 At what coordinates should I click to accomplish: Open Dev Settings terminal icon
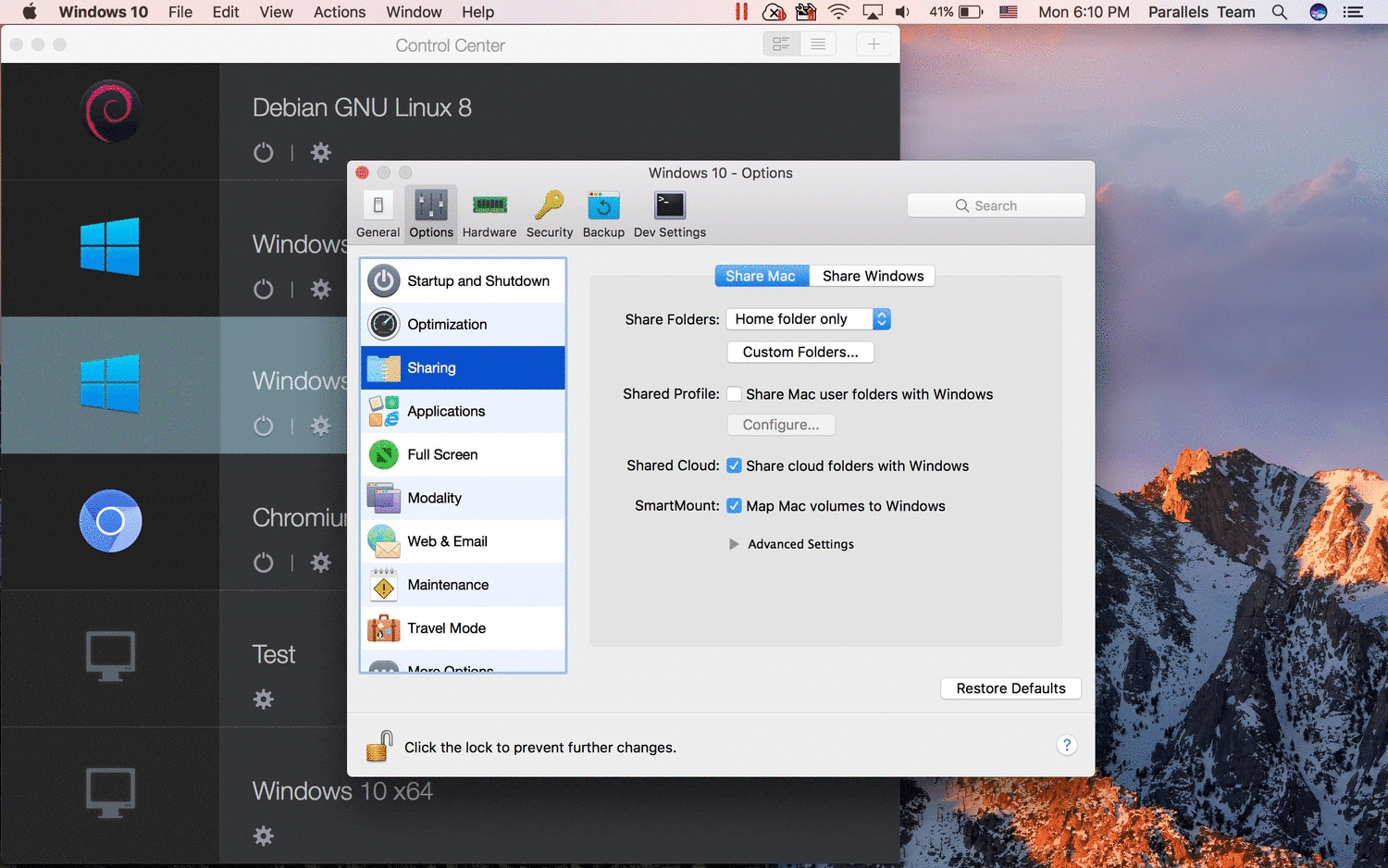click(670, 215)
